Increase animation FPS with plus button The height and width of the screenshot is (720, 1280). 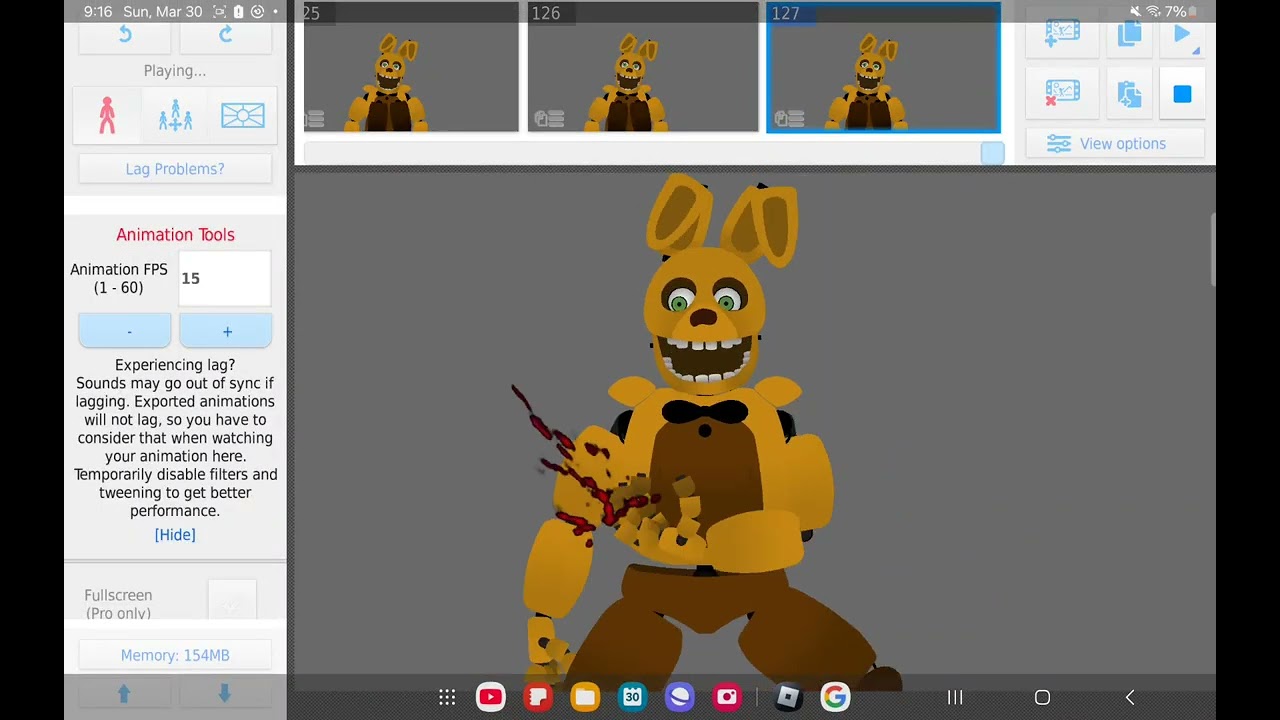tap(226, 331)
